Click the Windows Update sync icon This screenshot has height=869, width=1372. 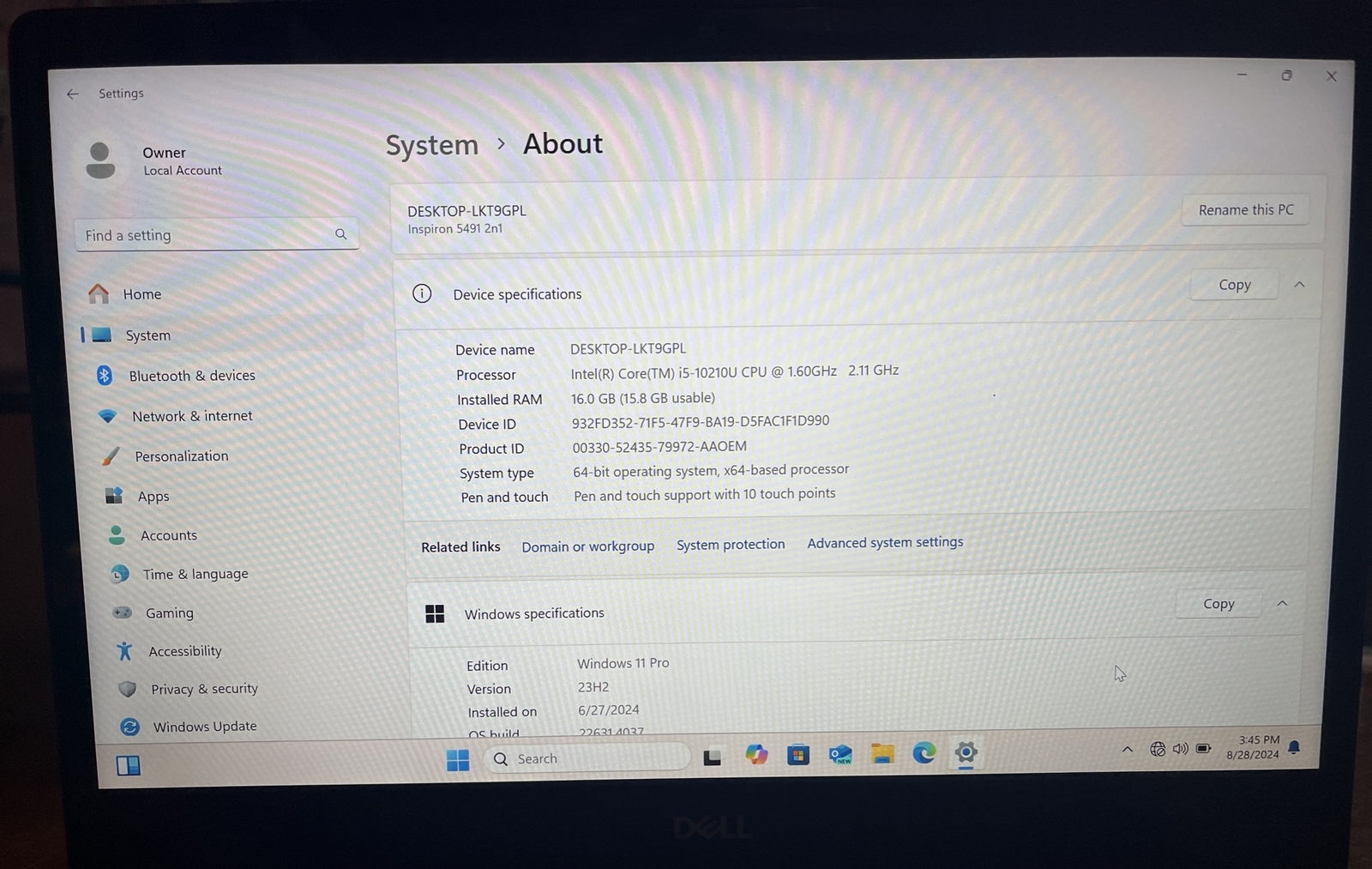(x=130, y=727)
